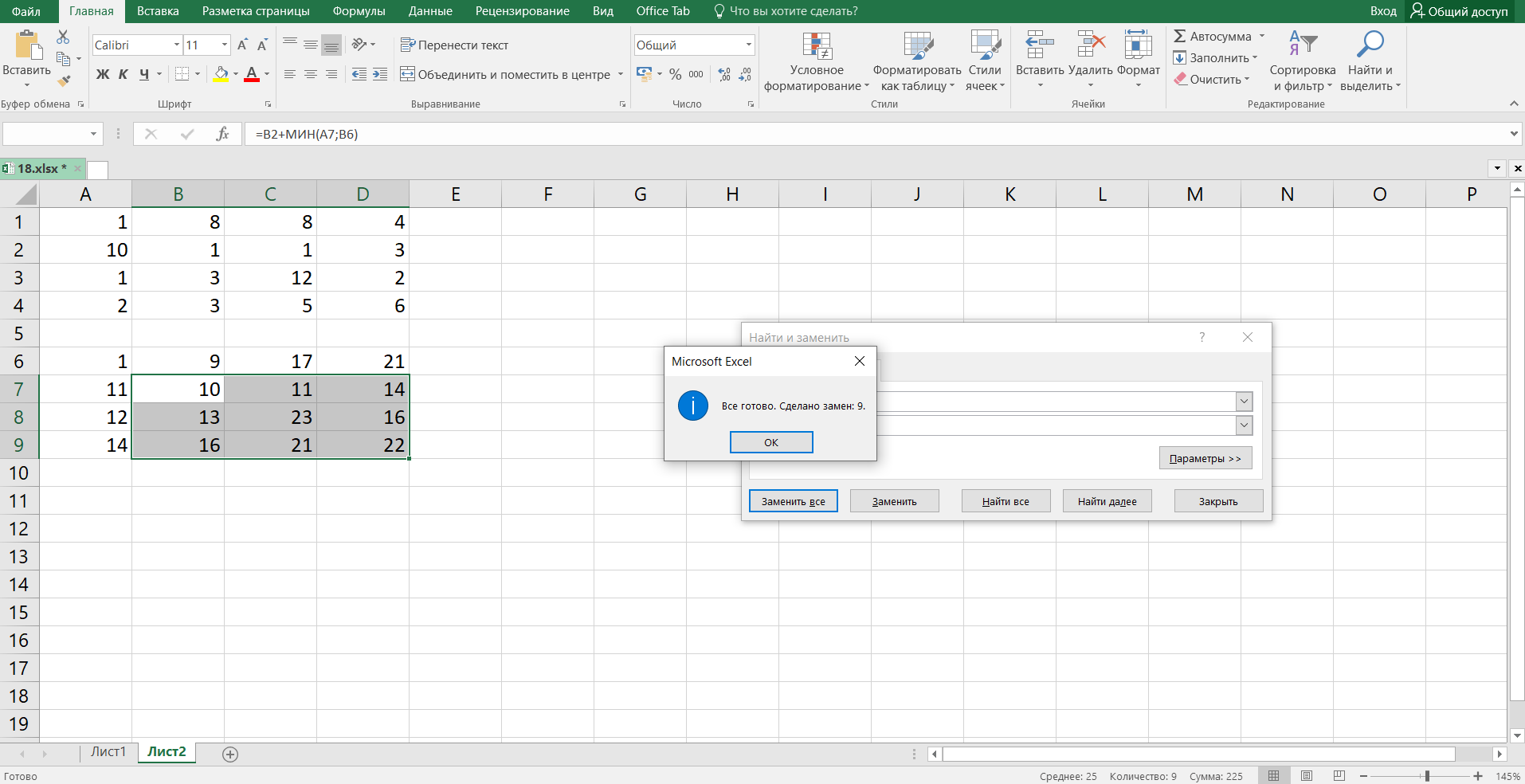Click Найти далее button

[1107, 501]
